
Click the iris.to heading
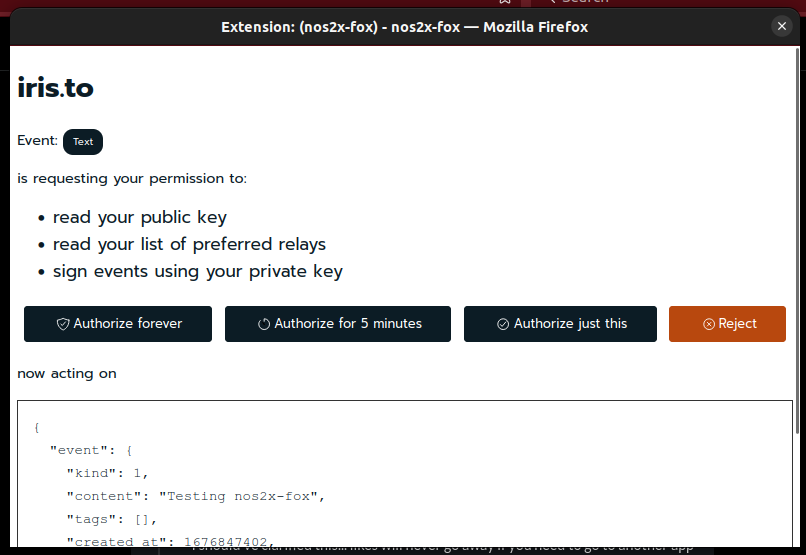[x=56, y=88]
